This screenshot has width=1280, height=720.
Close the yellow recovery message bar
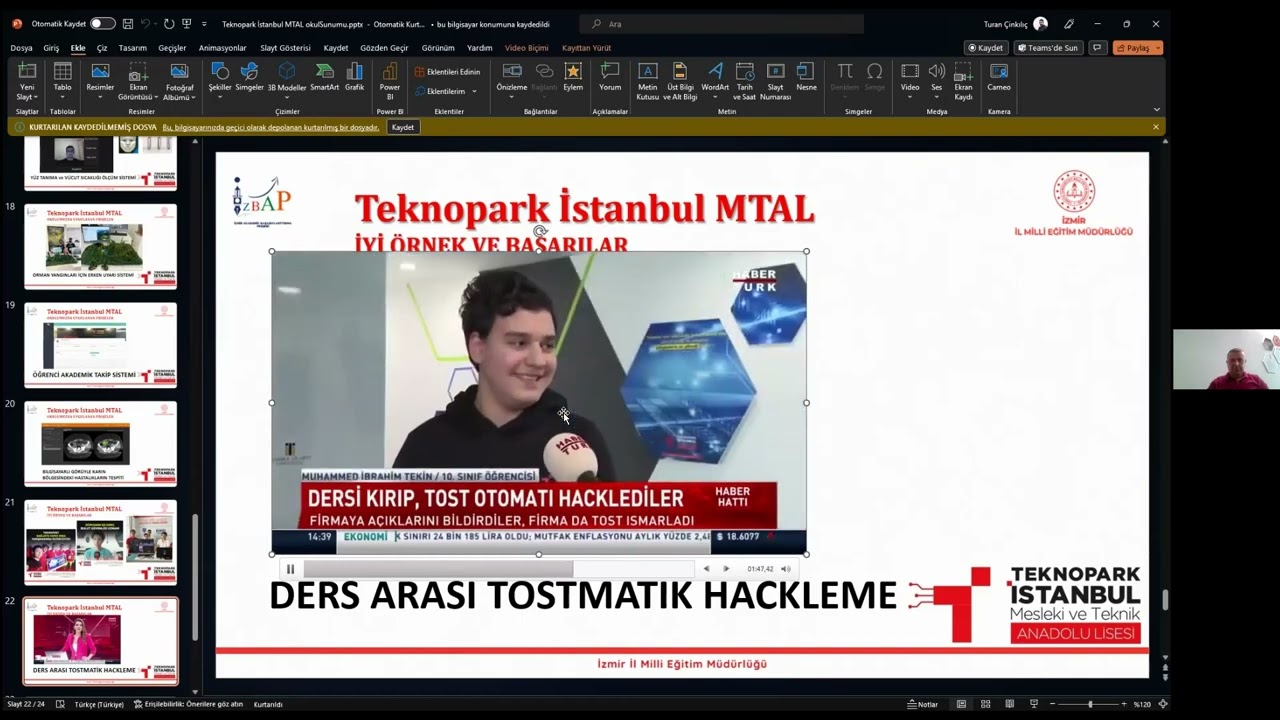point(1156,127)
